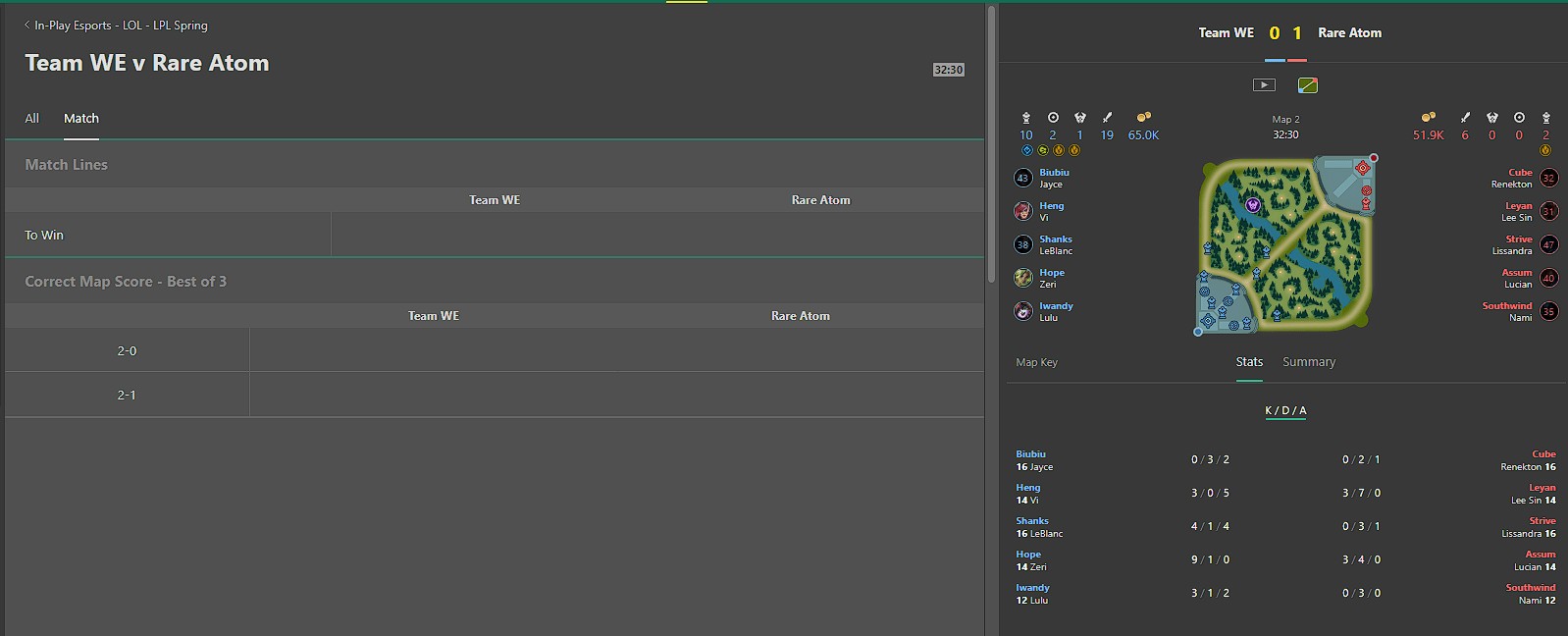The image size is (1568, 636).
Task: Click Heng's Vi champion portrait
Action: (1022, 211)
